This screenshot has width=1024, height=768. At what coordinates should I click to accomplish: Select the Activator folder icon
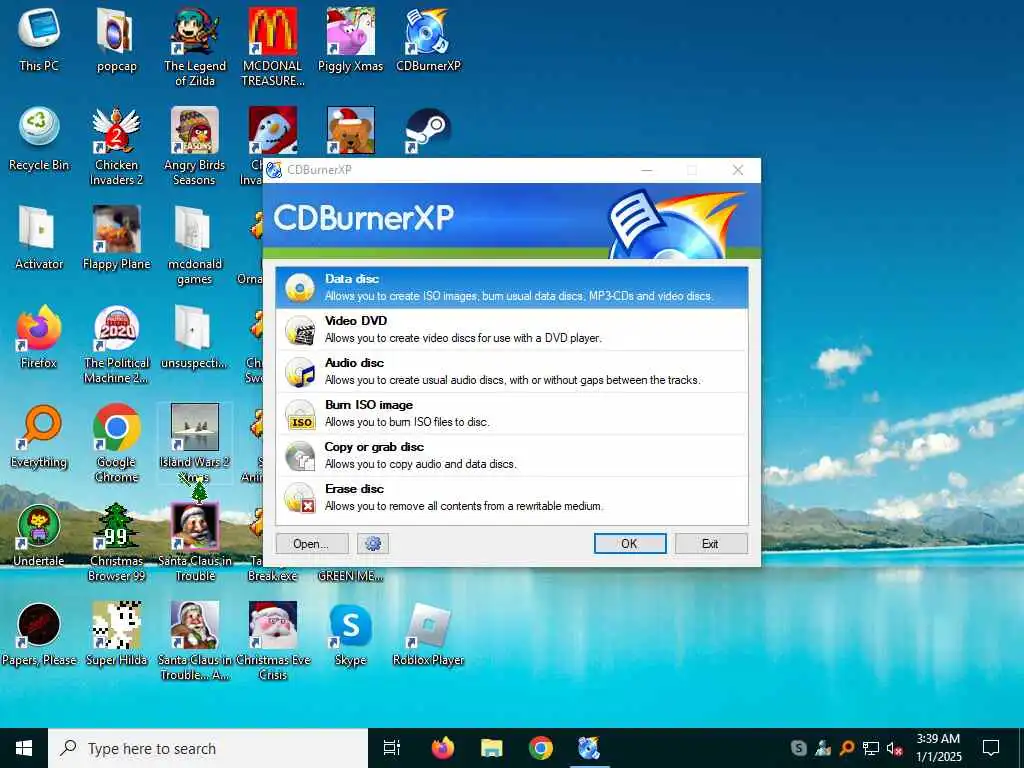tap(39, 238)
